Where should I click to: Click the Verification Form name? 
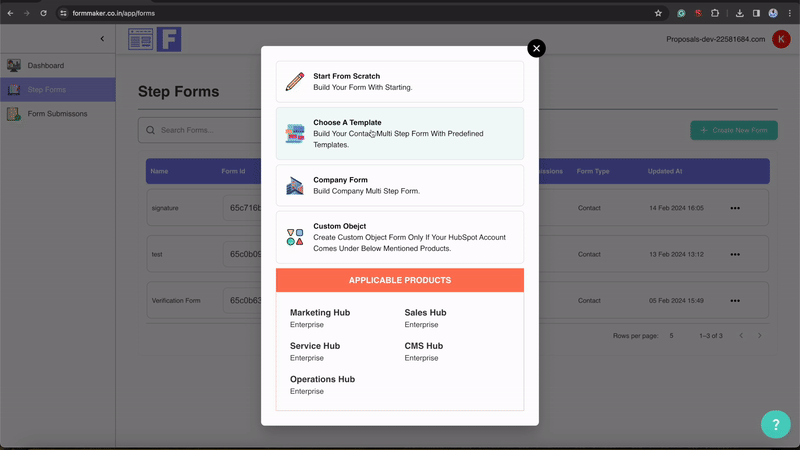click(x=176, y=301)
